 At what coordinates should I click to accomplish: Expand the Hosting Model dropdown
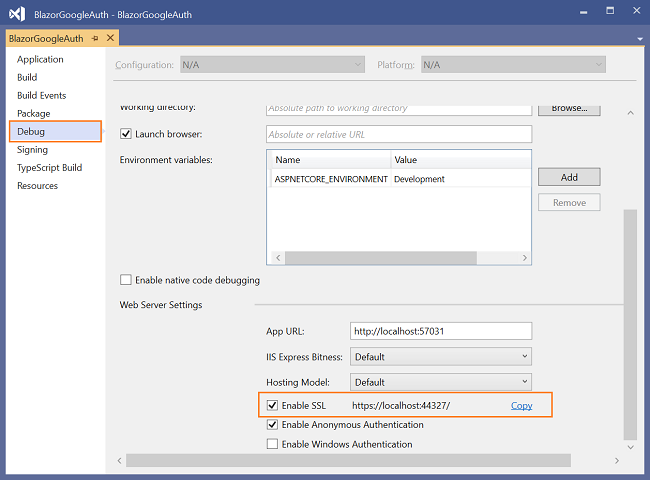click(441, 382)
